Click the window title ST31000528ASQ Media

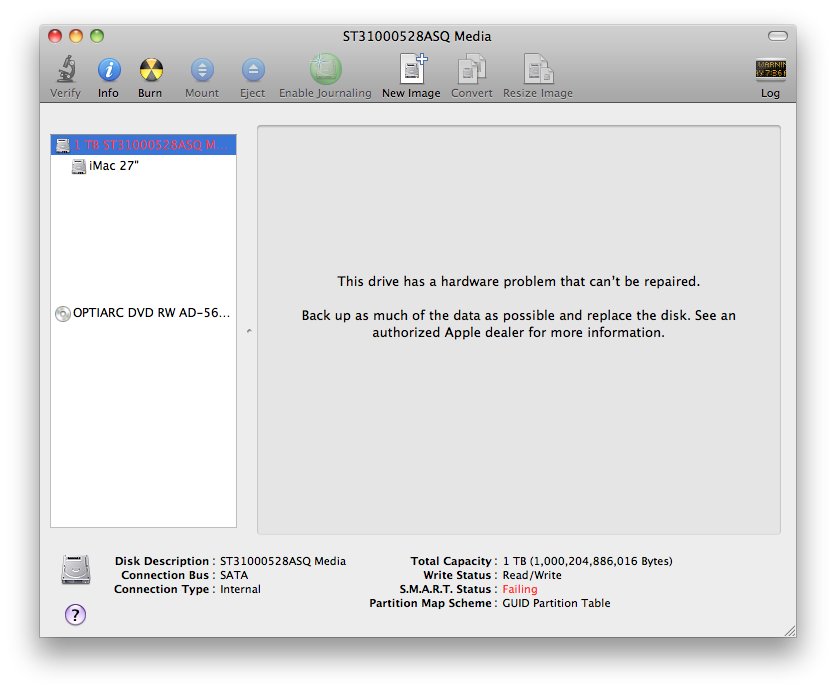point(417,36)
